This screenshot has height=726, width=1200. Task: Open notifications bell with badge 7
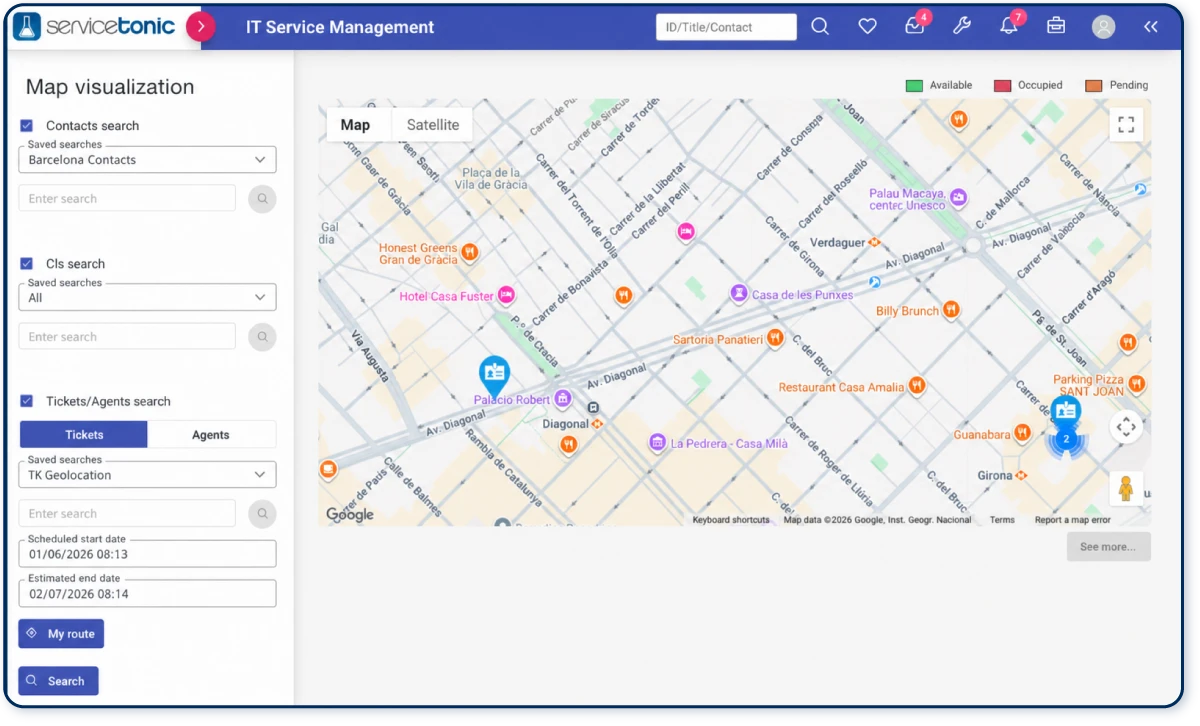pos(1009,27)
